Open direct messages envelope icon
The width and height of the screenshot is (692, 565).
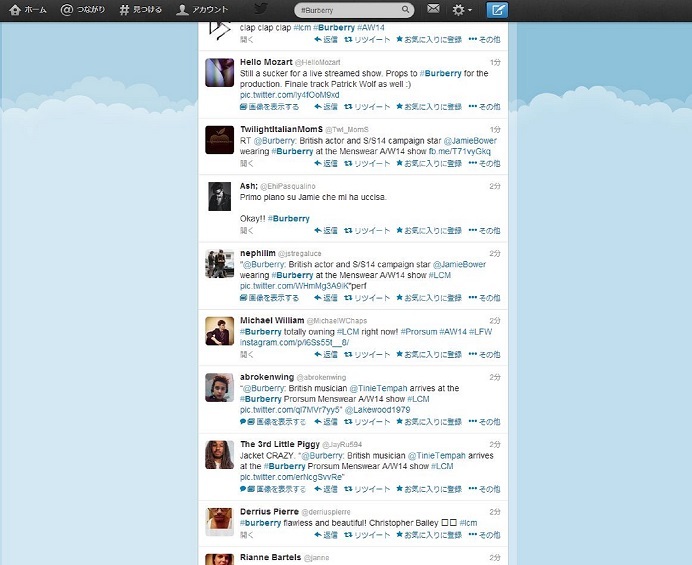click(433, 9)
